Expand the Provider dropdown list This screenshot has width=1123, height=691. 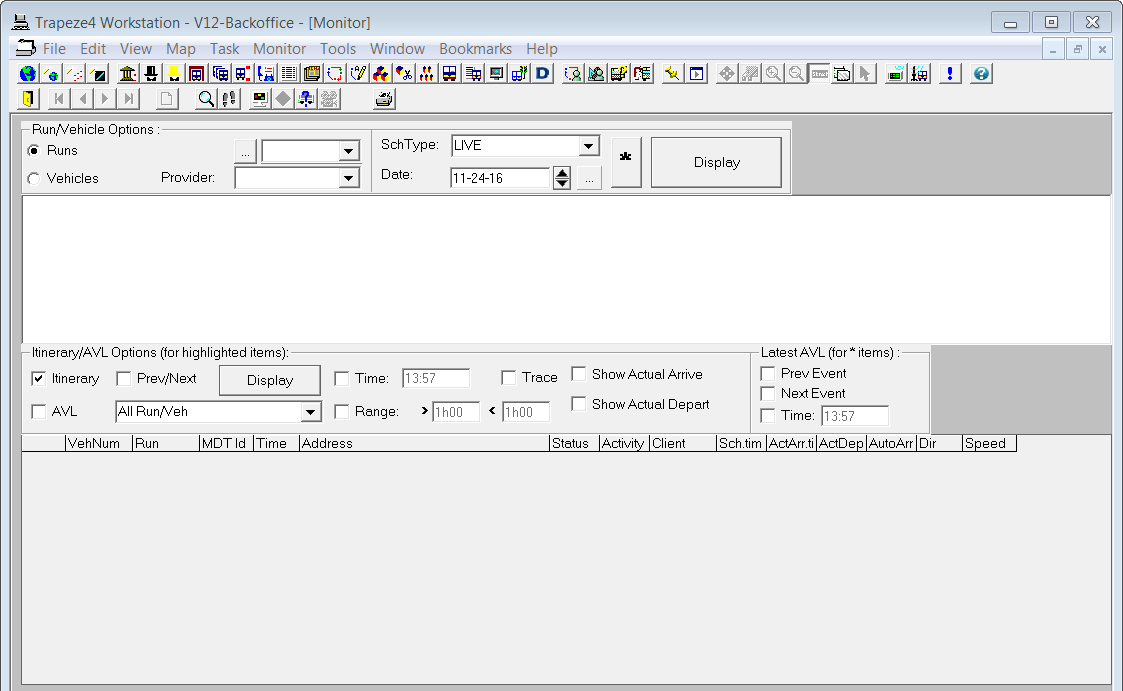pyautogui.click(x=348, y=178)
